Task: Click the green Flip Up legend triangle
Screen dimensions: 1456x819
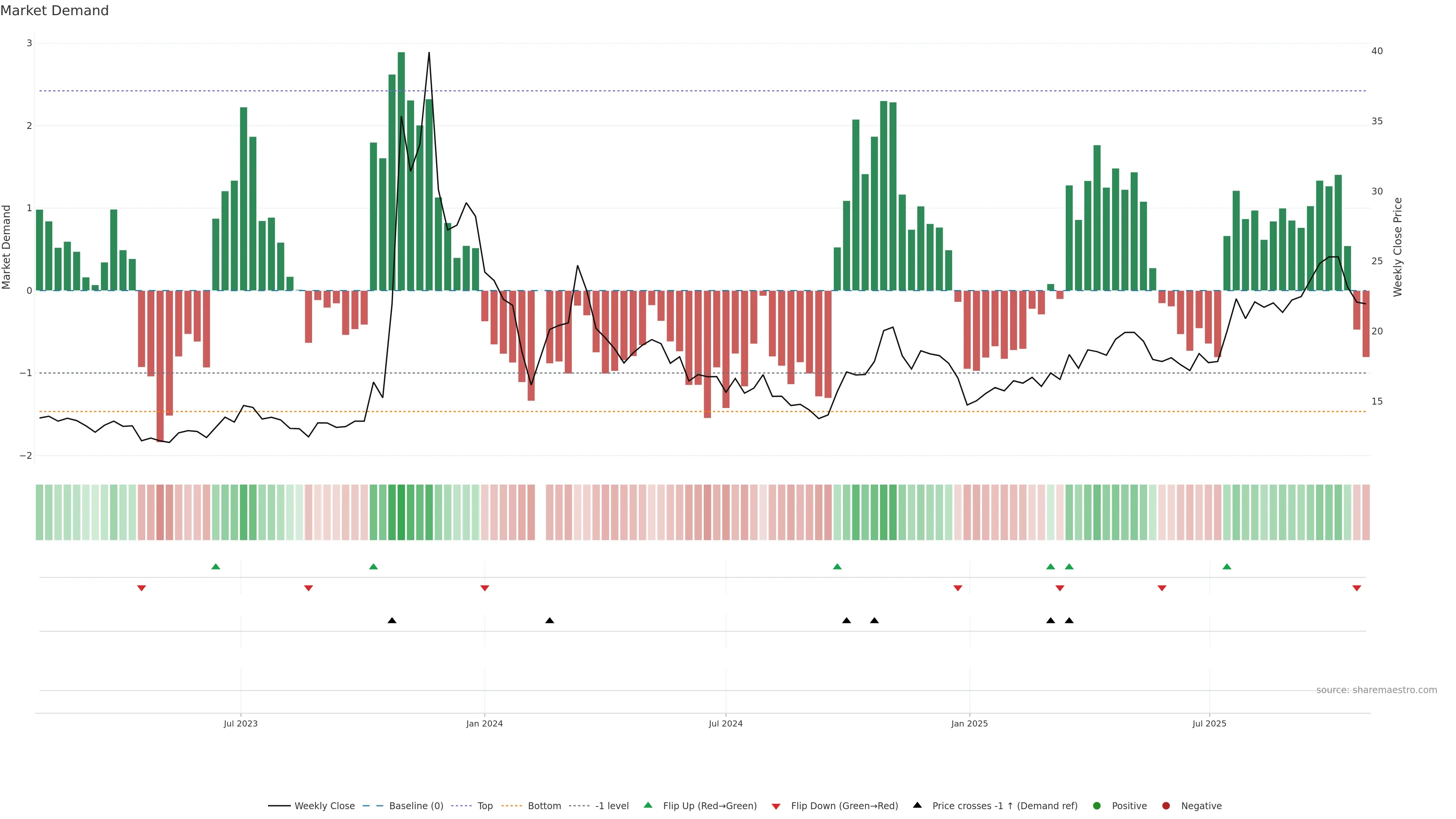Action: 648,805
